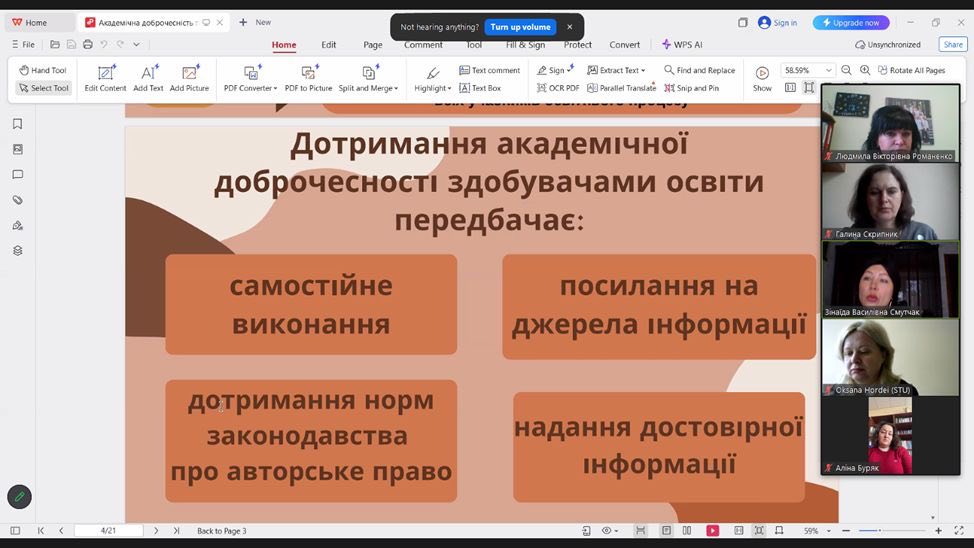Click the Show slideshow icon
The image size is (974, 548).
762,73
